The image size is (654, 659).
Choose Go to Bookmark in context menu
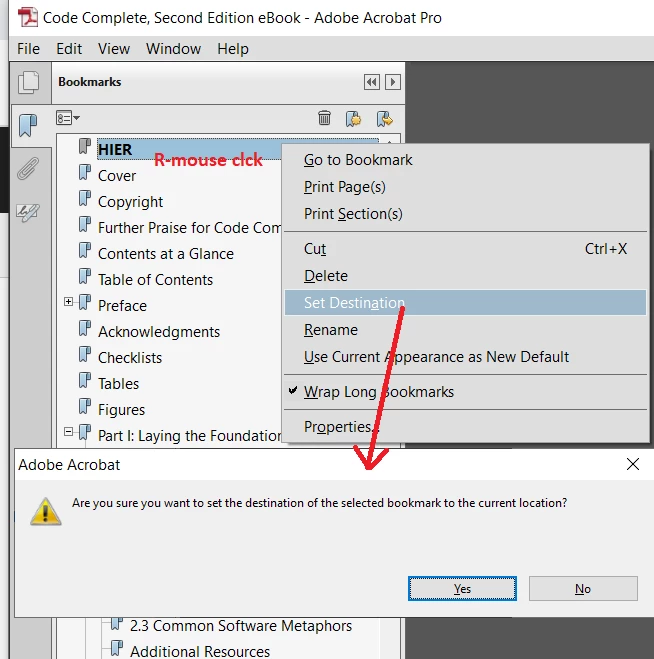click(465, 160)
